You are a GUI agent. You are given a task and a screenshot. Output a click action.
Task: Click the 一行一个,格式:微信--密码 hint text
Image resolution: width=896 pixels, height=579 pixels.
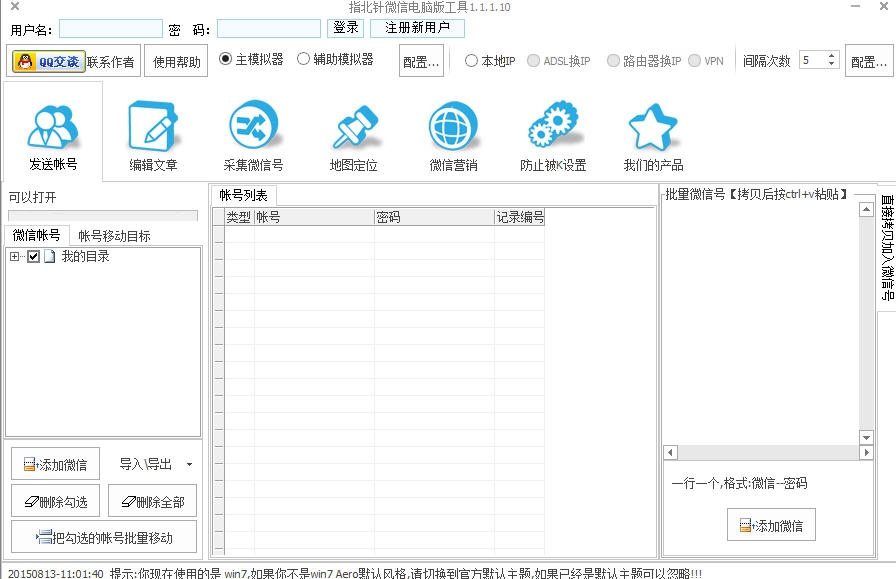739,484
